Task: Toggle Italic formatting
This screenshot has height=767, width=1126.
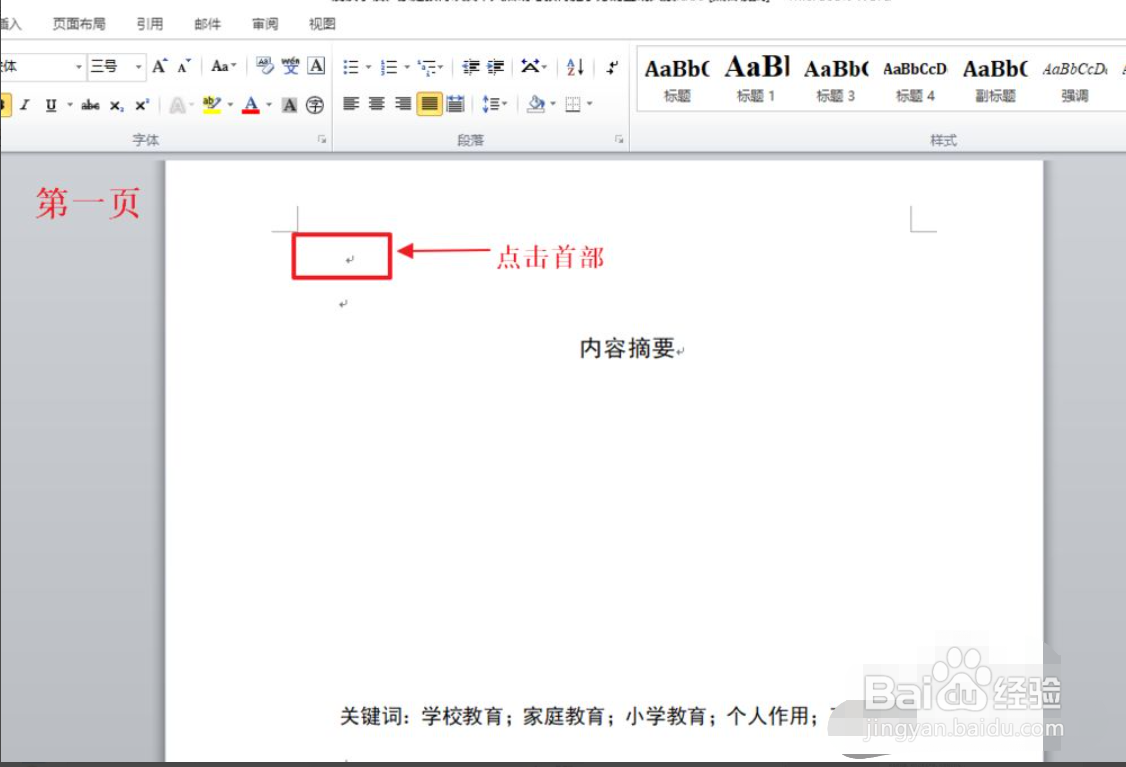Action: 25,105
